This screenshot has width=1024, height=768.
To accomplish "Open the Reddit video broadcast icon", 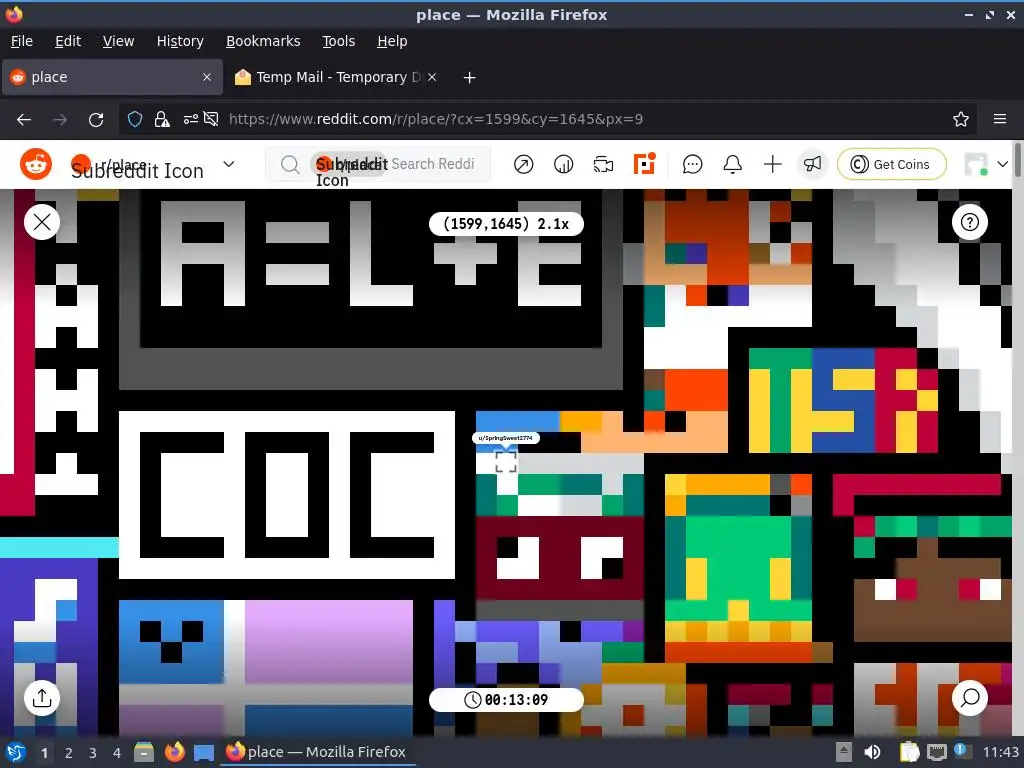I will point(603,165).
